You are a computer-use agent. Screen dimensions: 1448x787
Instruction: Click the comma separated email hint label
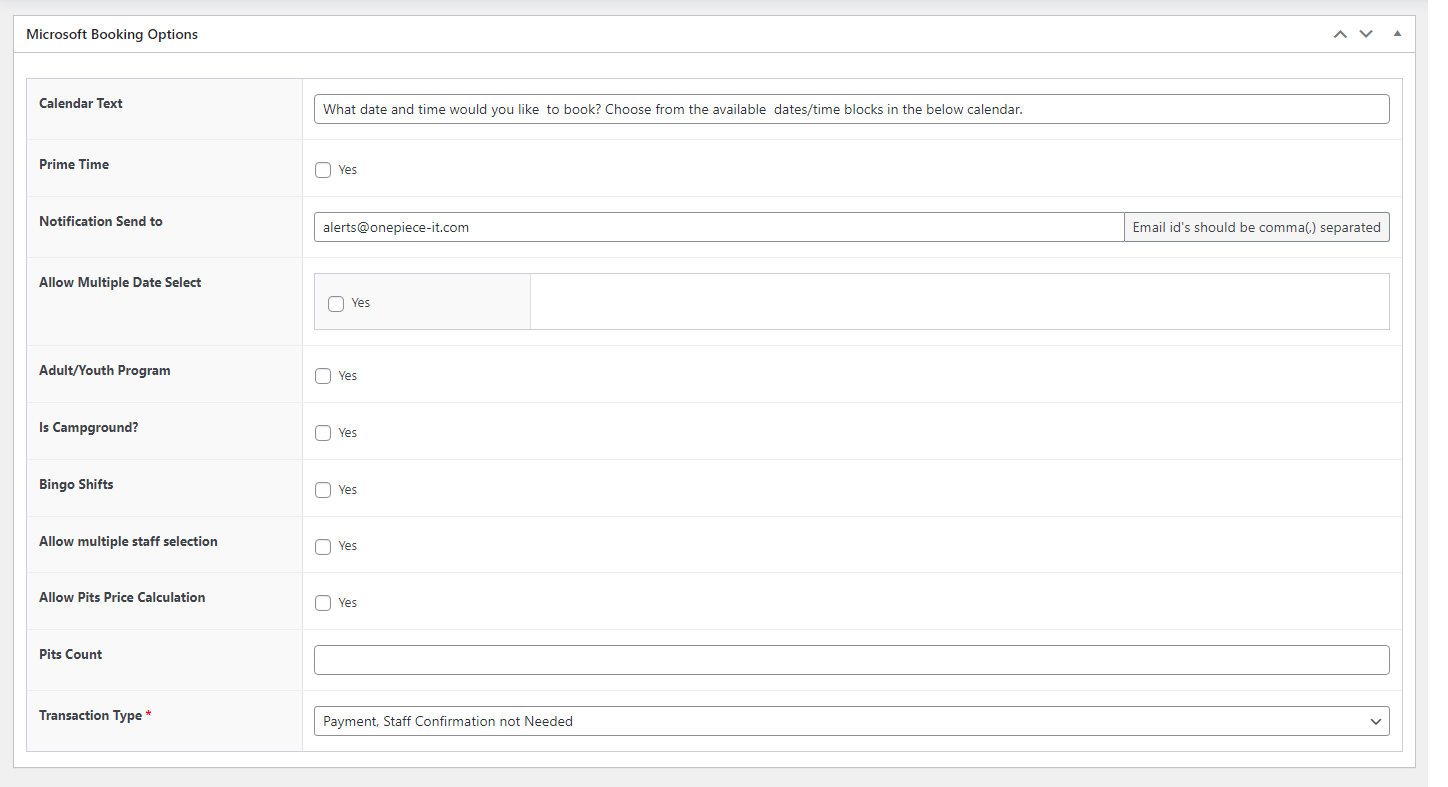[1256, 227]
